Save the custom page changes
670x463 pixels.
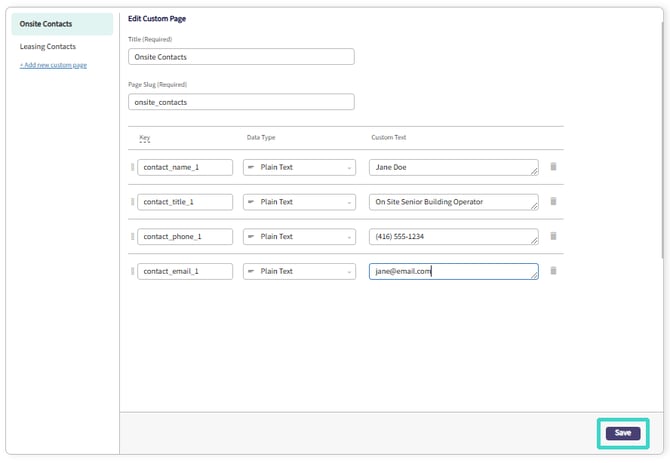coord(622,433)
